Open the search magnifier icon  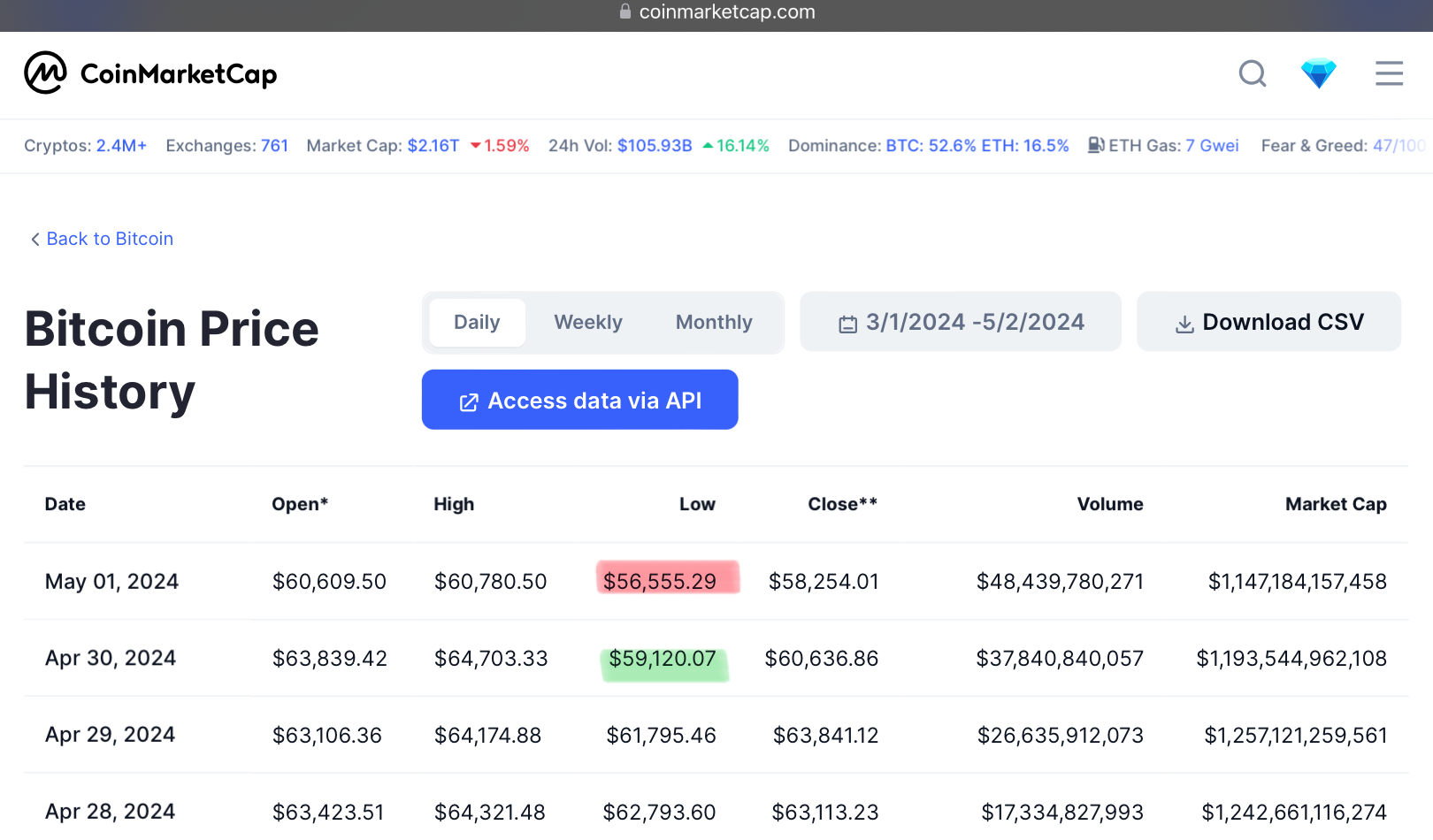point(1253,73)
